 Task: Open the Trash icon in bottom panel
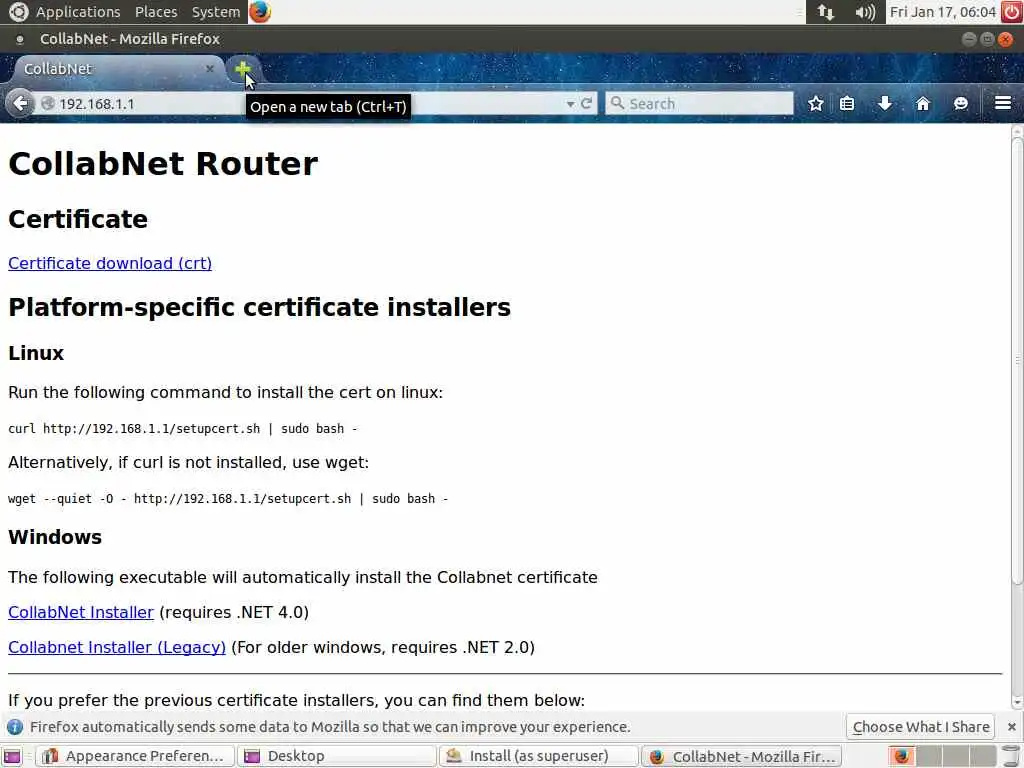click(x=1010, y=756)
